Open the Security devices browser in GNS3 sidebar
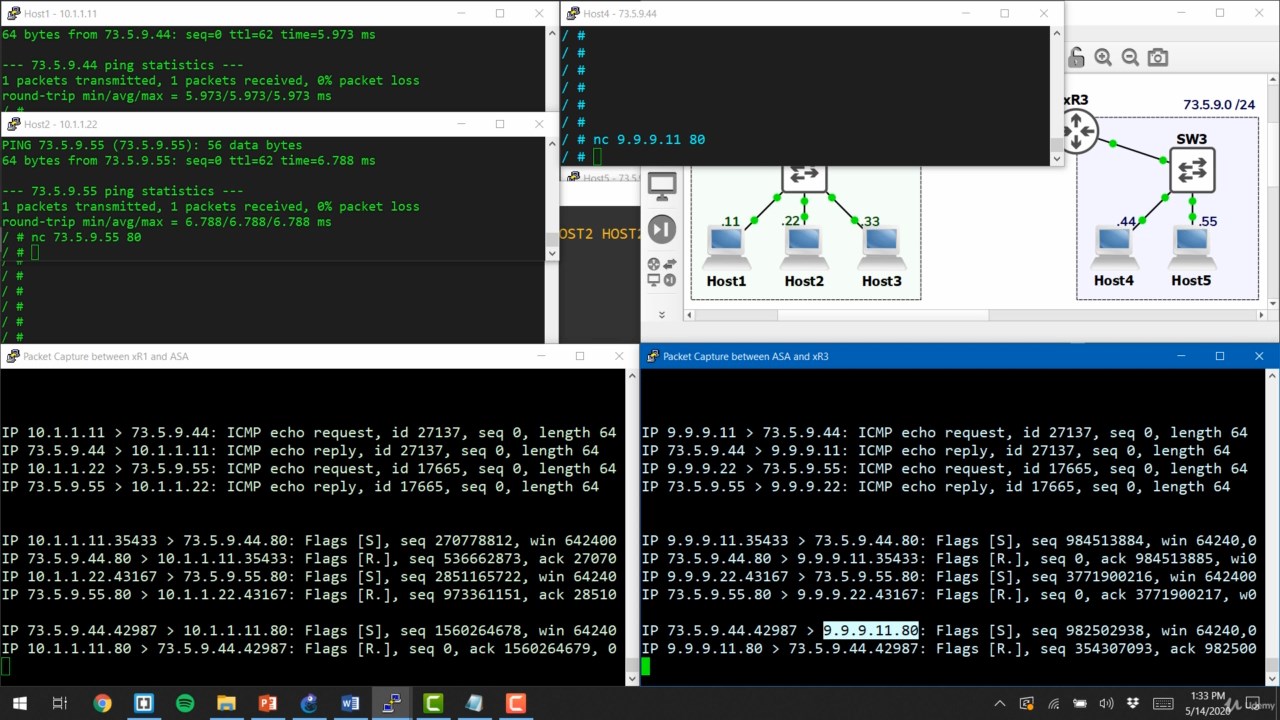 [662, 228]
